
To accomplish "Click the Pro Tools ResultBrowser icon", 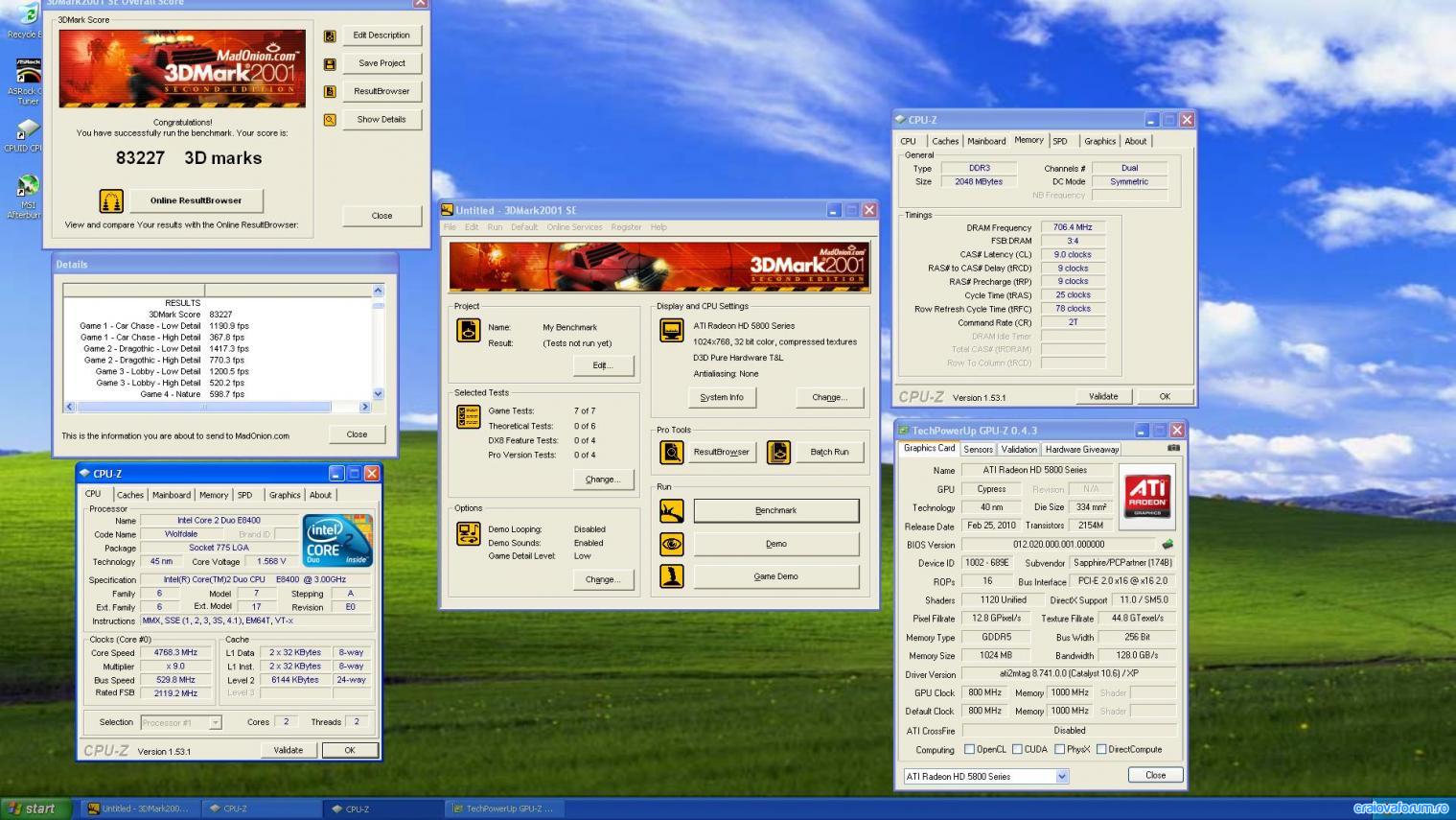I will click(672, 452).
